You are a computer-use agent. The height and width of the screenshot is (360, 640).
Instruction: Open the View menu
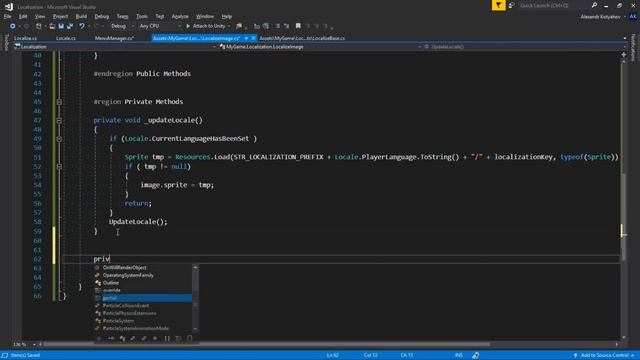pyautogui.click(x=40, y=16)
